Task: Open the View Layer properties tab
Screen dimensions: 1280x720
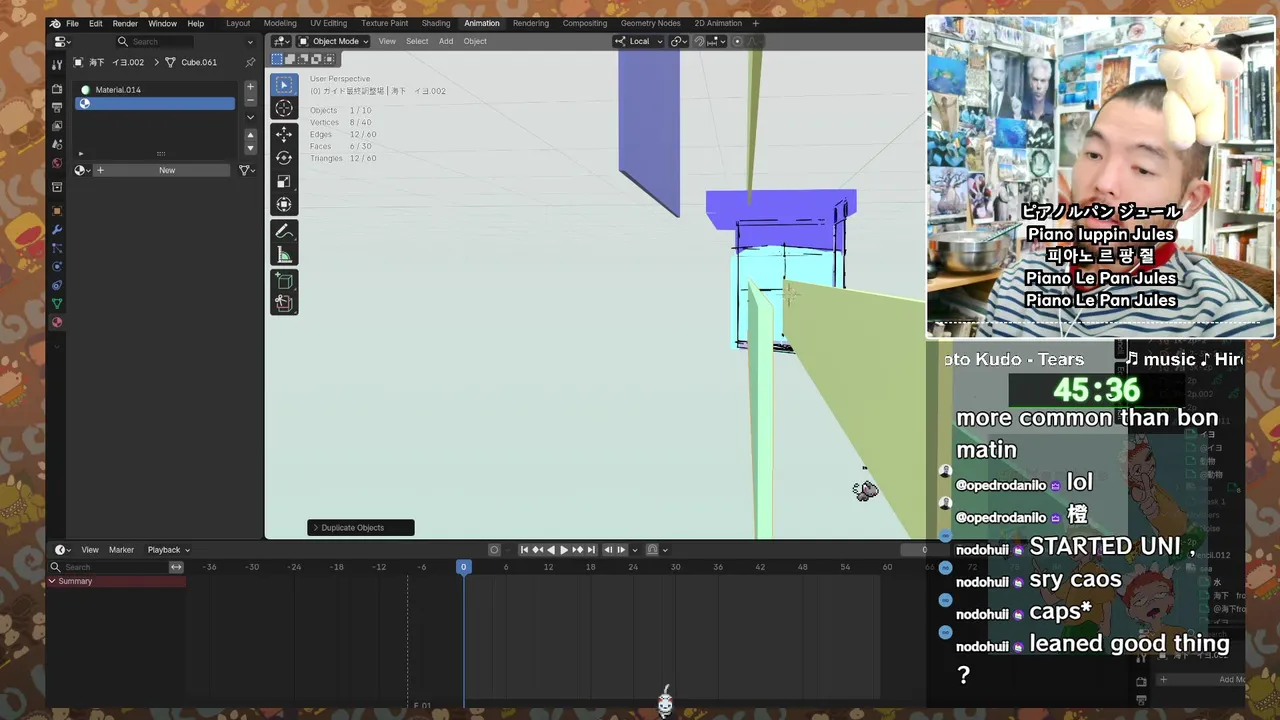Action: coord(57,126)
